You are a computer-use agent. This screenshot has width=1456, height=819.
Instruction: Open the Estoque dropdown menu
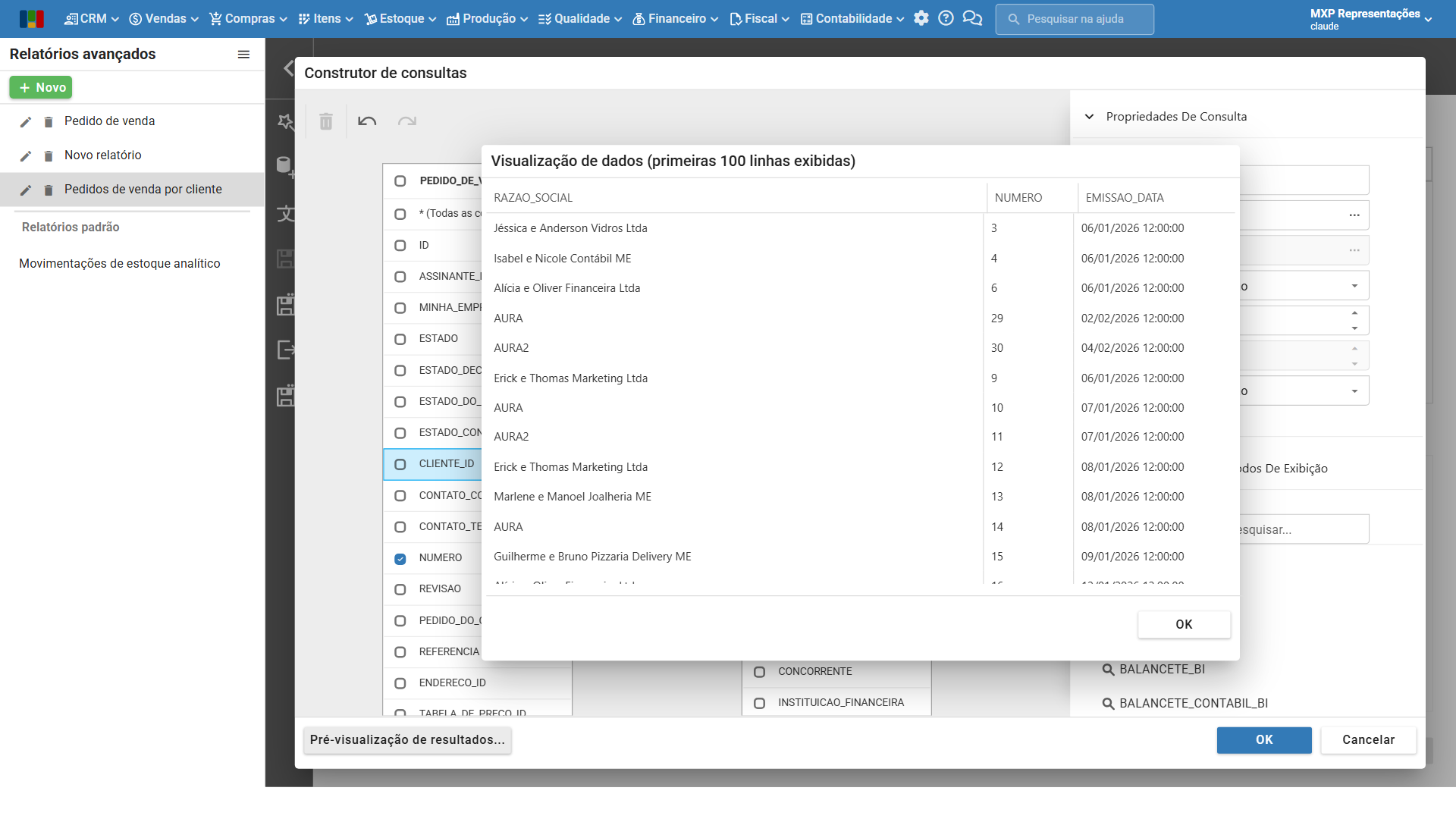[x=400, y=19]
